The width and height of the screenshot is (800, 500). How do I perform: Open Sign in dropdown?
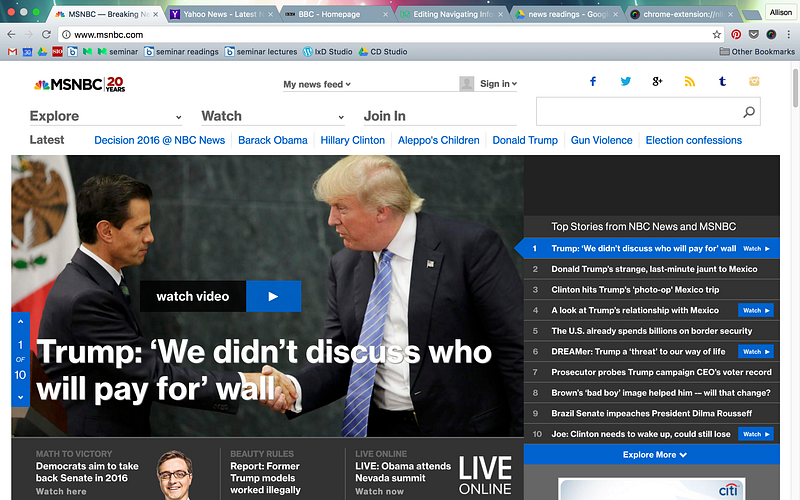(x=498, y=84)
